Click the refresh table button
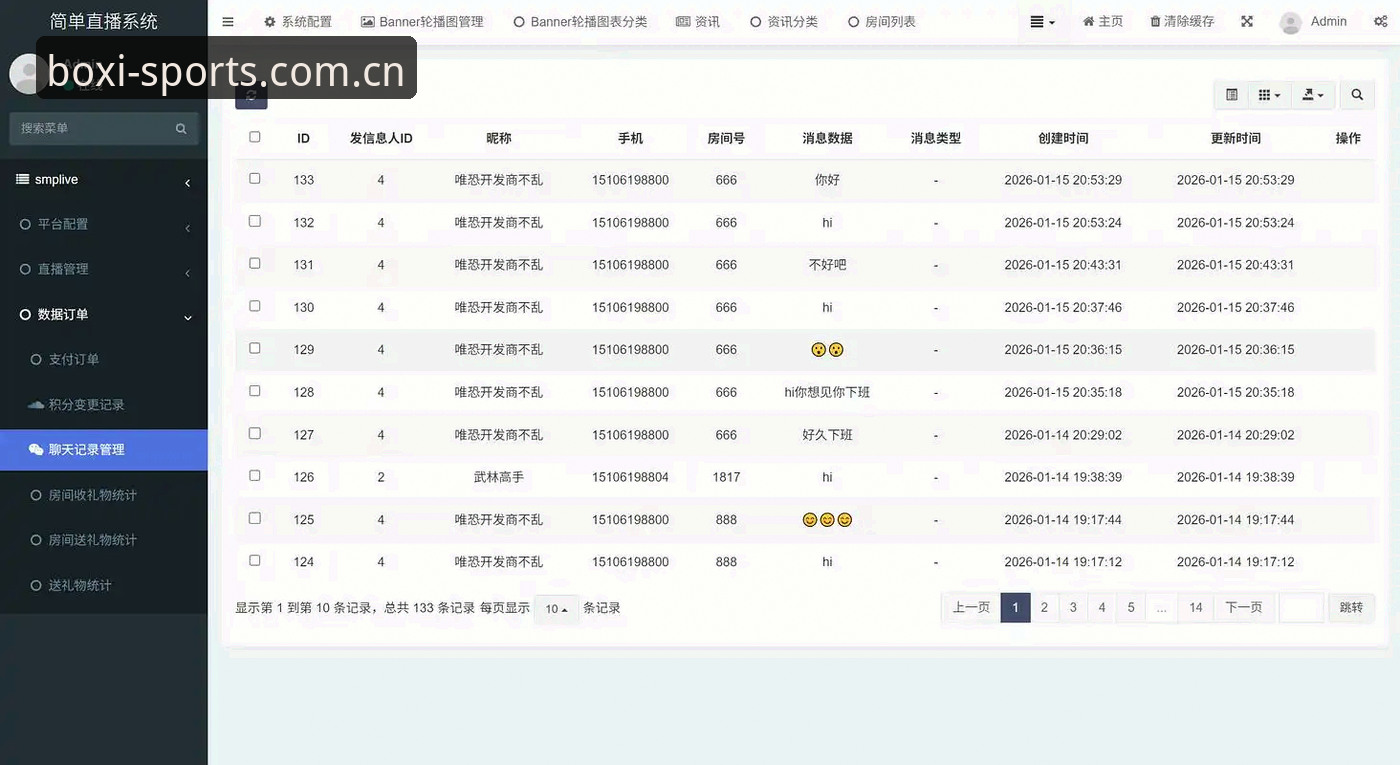Image resolution: width=1400 pixels, height=765 pixels. click(251, 96)
